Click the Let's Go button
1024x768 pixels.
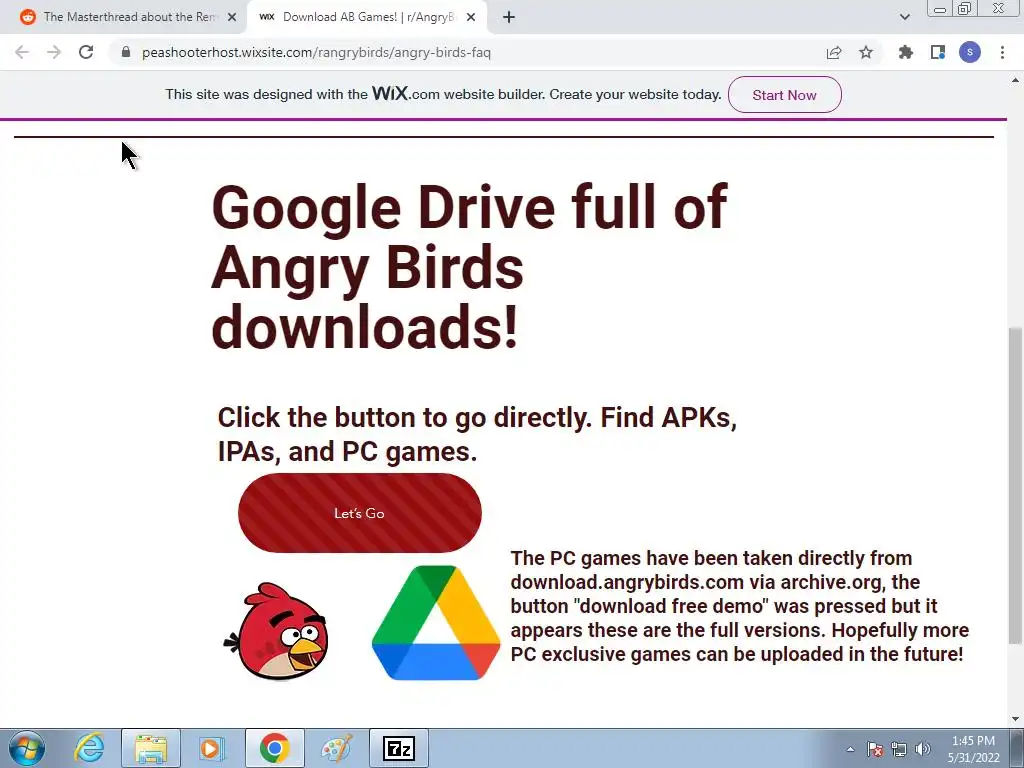click(360, 513)
